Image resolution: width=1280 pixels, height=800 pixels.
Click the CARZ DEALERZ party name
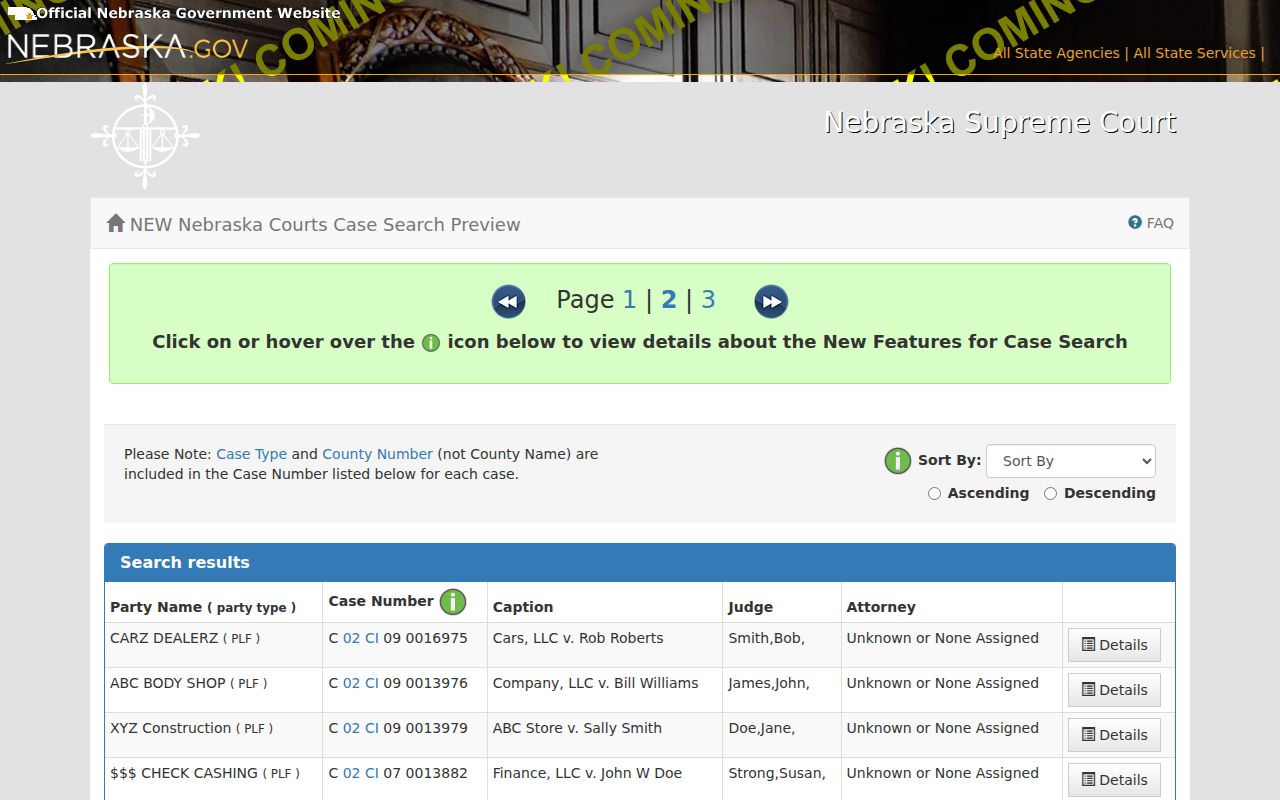coord(164,638)
